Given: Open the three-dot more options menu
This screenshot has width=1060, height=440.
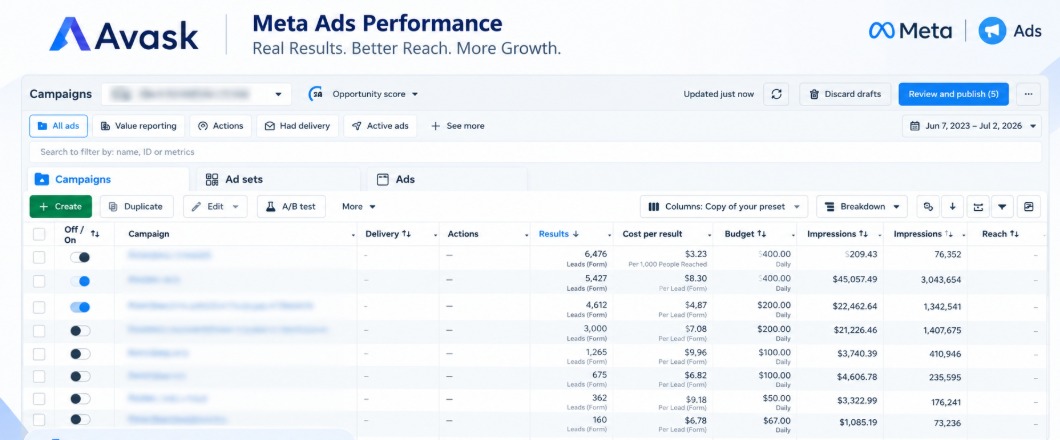Looking at the screenshot, I should pos(1028,94).
